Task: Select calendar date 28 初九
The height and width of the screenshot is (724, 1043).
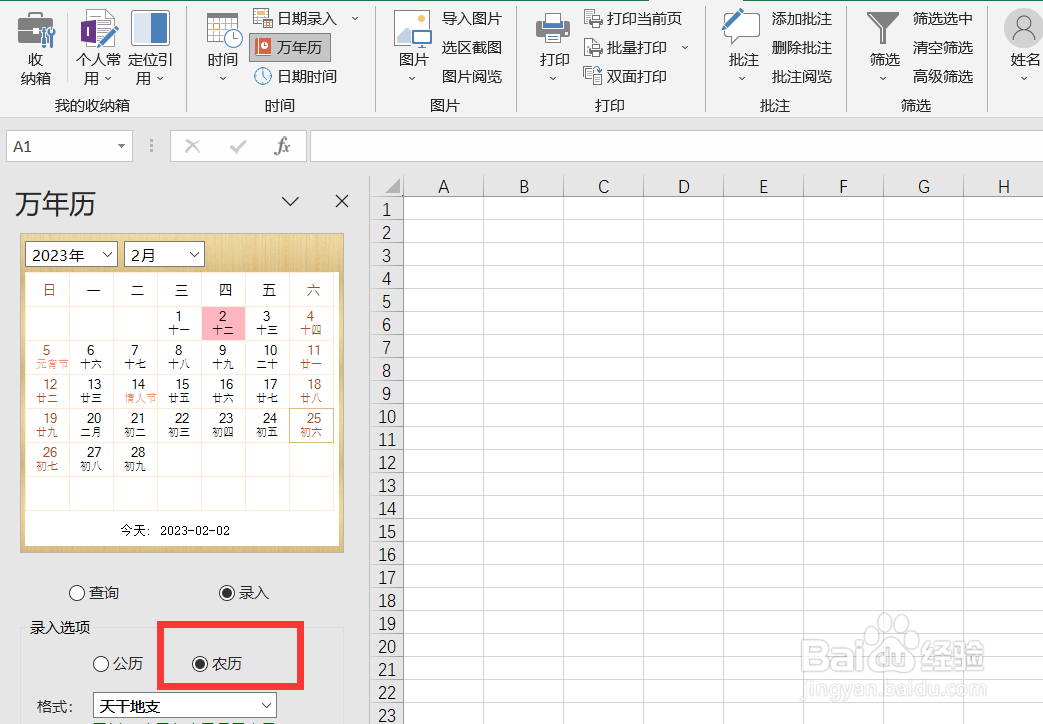Action: tap(136, 458)
